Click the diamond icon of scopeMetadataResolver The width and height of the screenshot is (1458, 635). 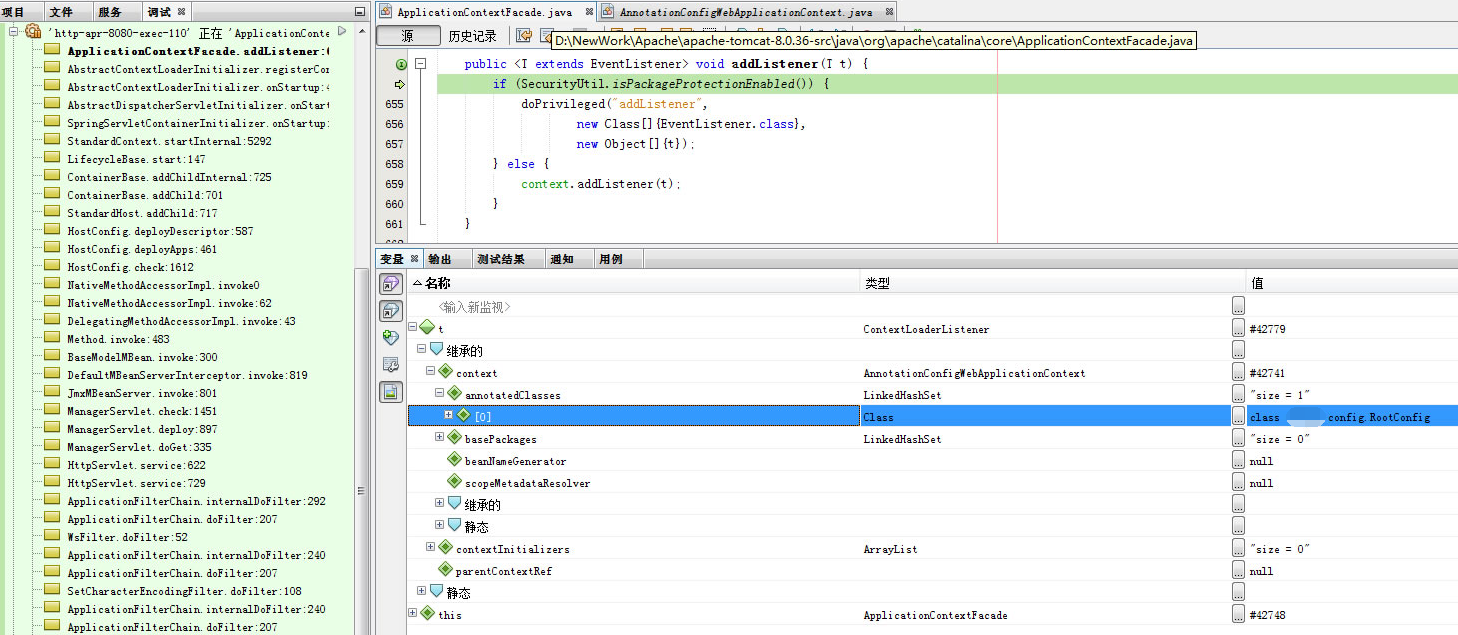[455, 482]
